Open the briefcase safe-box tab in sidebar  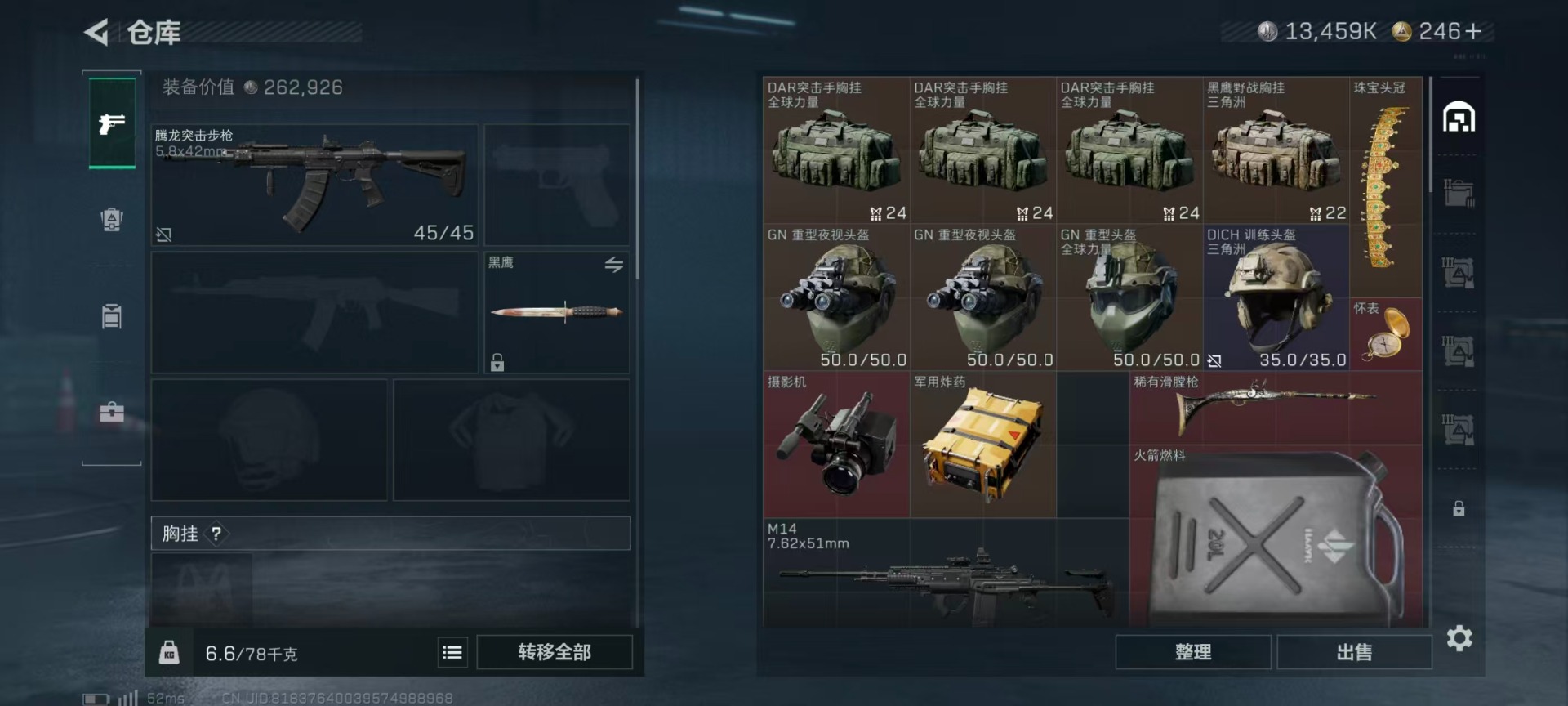pos(112,411)
